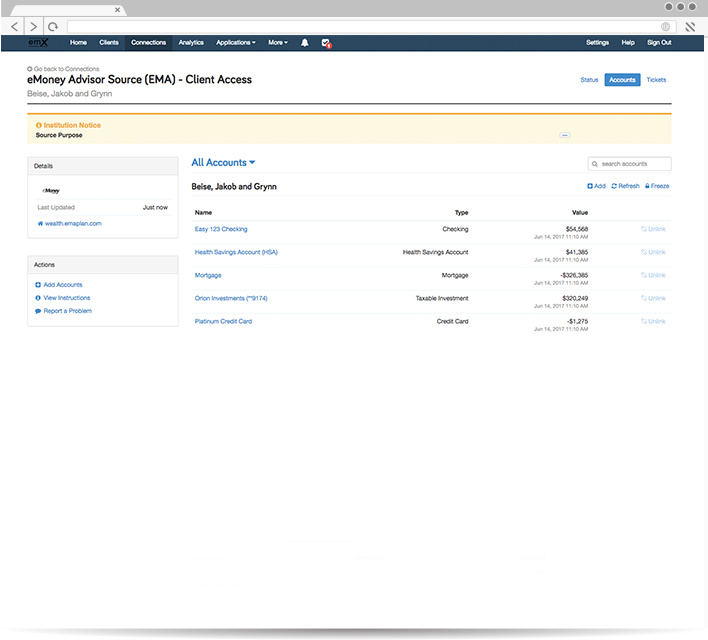This screenshot has width=708, height=640.
Task: Click the globe icon in address bar
Action: pyautogui.click(x=665, y=27)
